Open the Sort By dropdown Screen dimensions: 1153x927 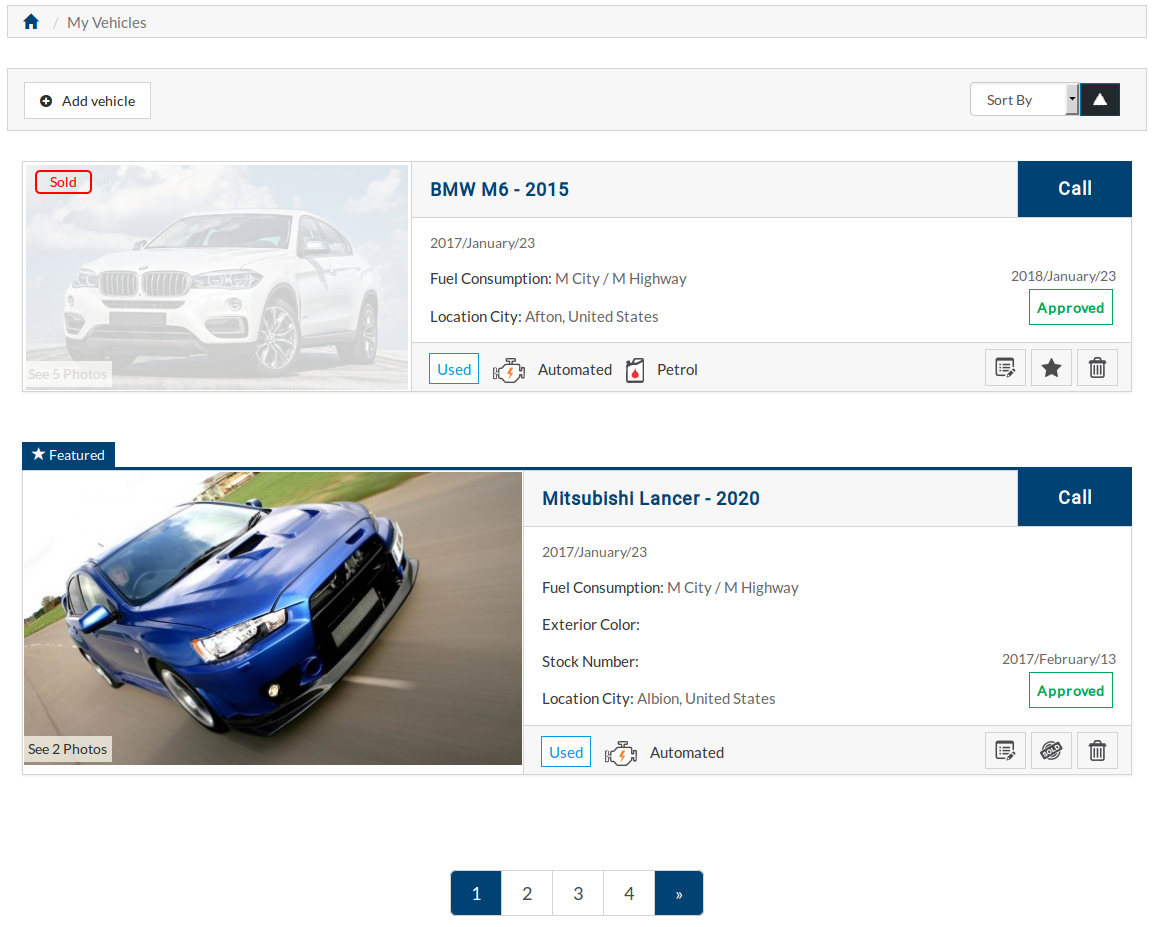coord(1024,99)
